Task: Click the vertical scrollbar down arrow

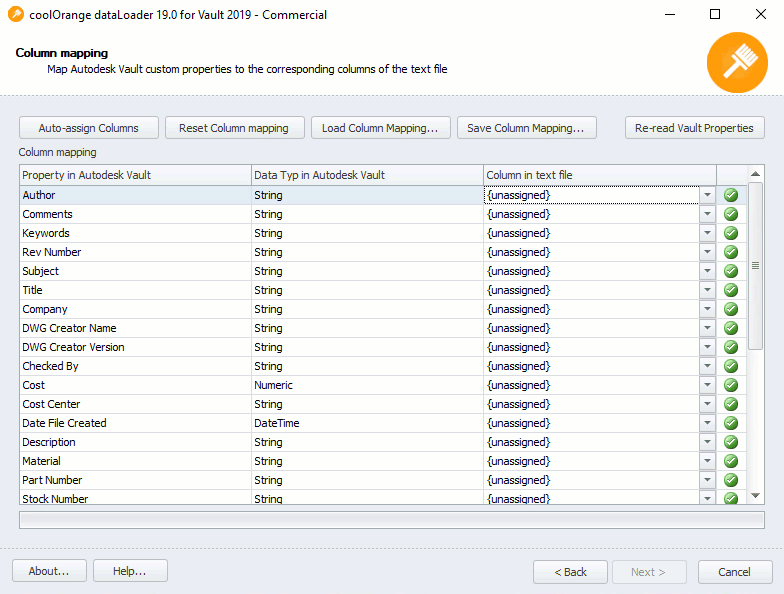Action: 756,497
